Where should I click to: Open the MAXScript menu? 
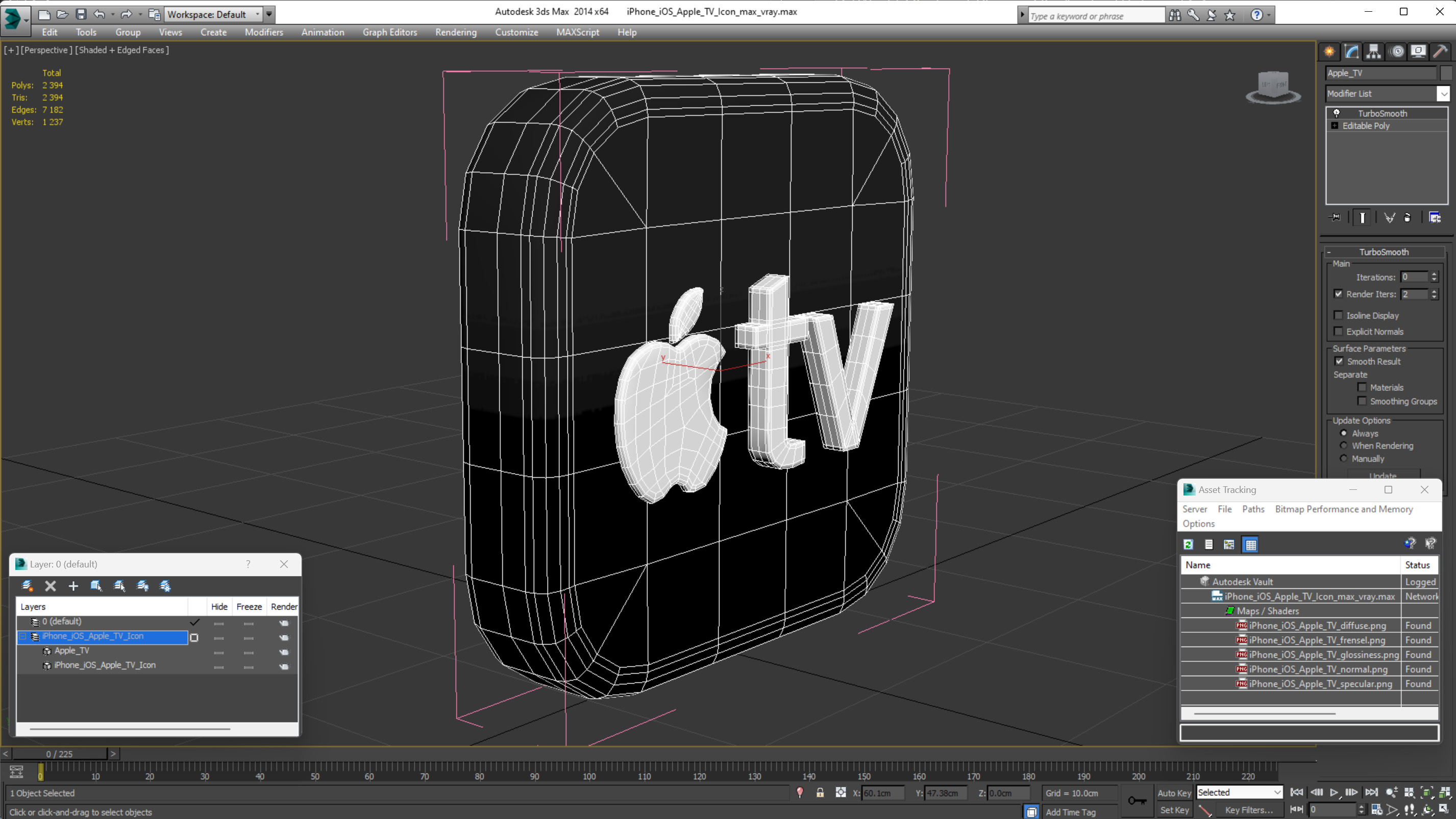[x=577, y=32]
